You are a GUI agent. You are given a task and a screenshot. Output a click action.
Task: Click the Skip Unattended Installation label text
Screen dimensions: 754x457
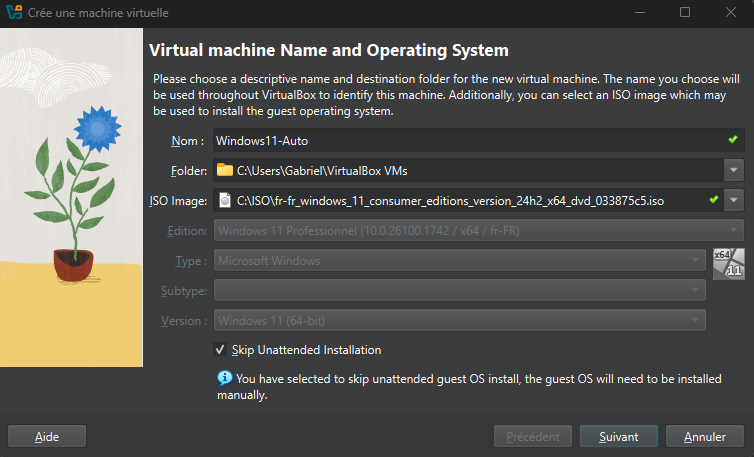pos(306,350)
